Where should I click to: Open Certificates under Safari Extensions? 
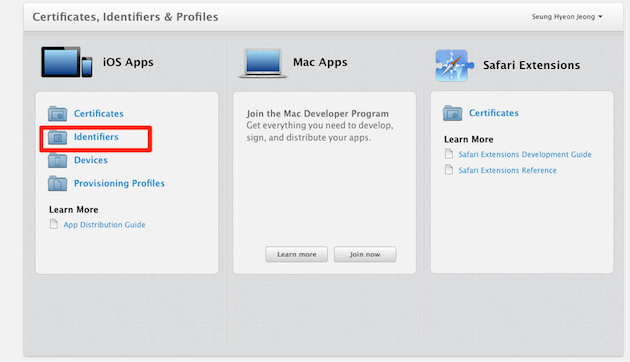click(494, 113)
